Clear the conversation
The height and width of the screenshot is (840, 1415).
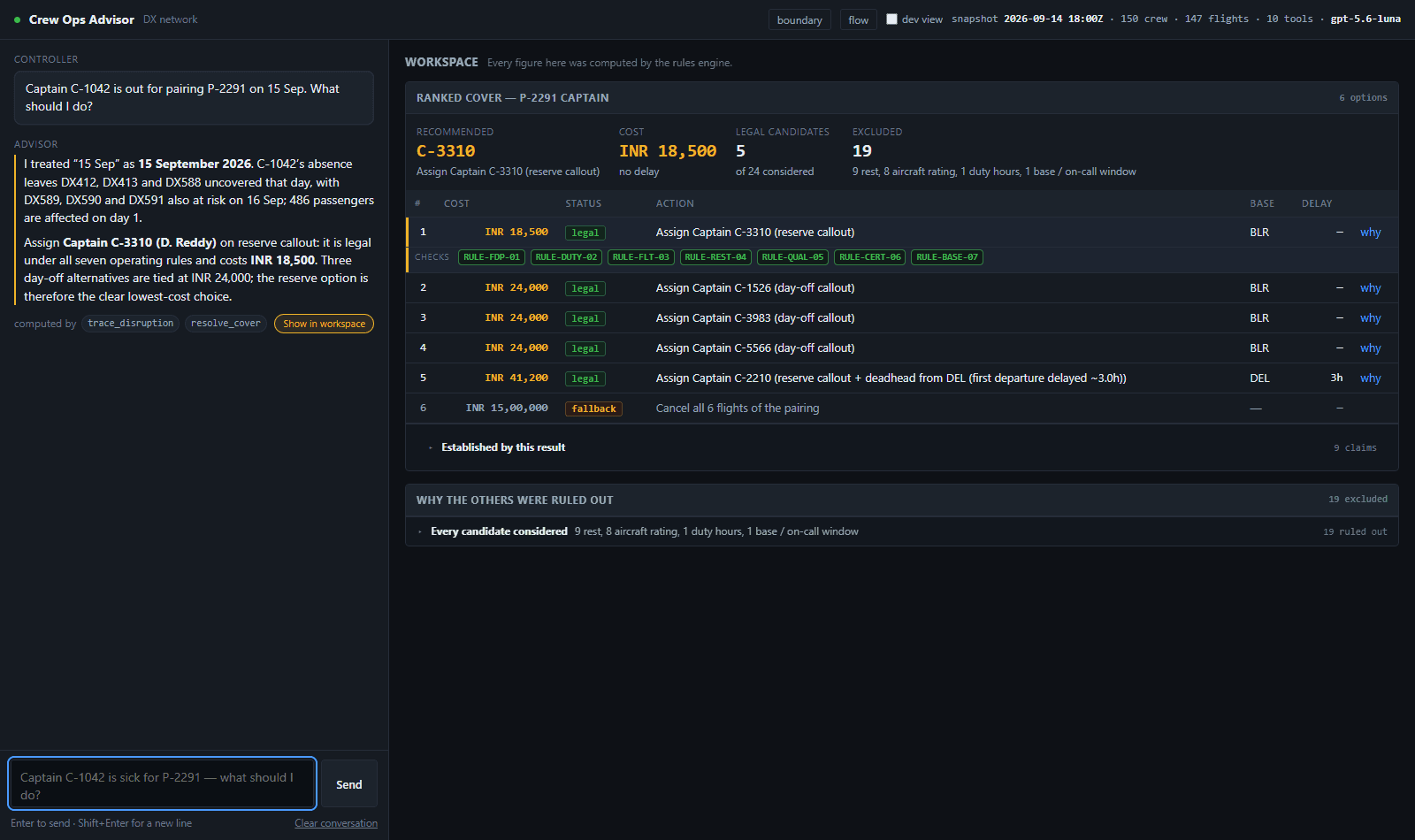(x=336, y=823)
